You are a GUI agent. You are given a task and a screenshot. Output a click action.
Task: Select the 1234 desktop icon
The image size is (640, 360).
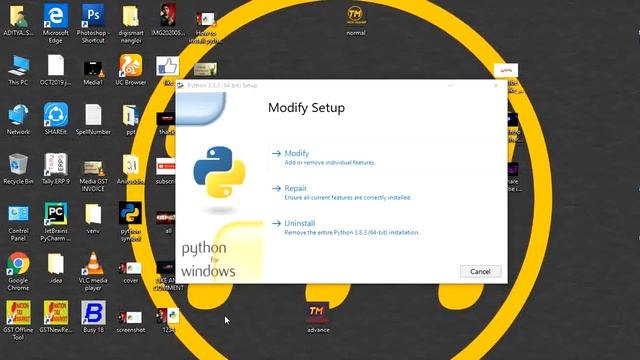click(x=168, y=321)
